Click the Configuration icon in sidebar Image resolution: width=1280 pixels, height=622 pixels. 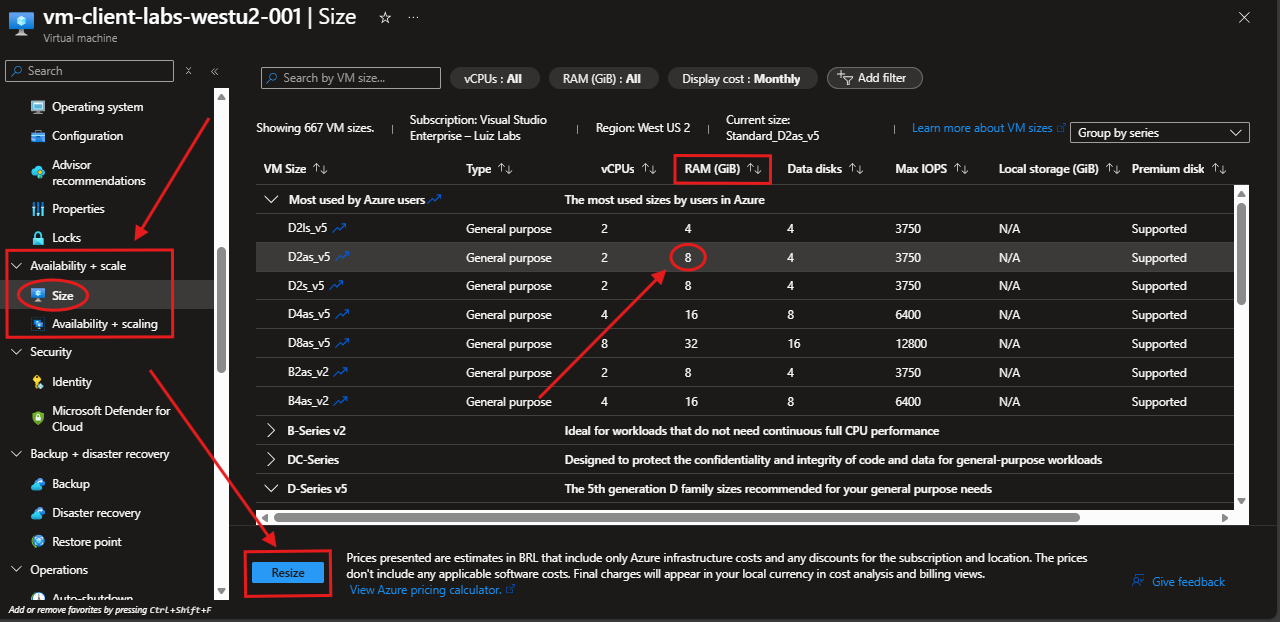(x=38, y=136)
